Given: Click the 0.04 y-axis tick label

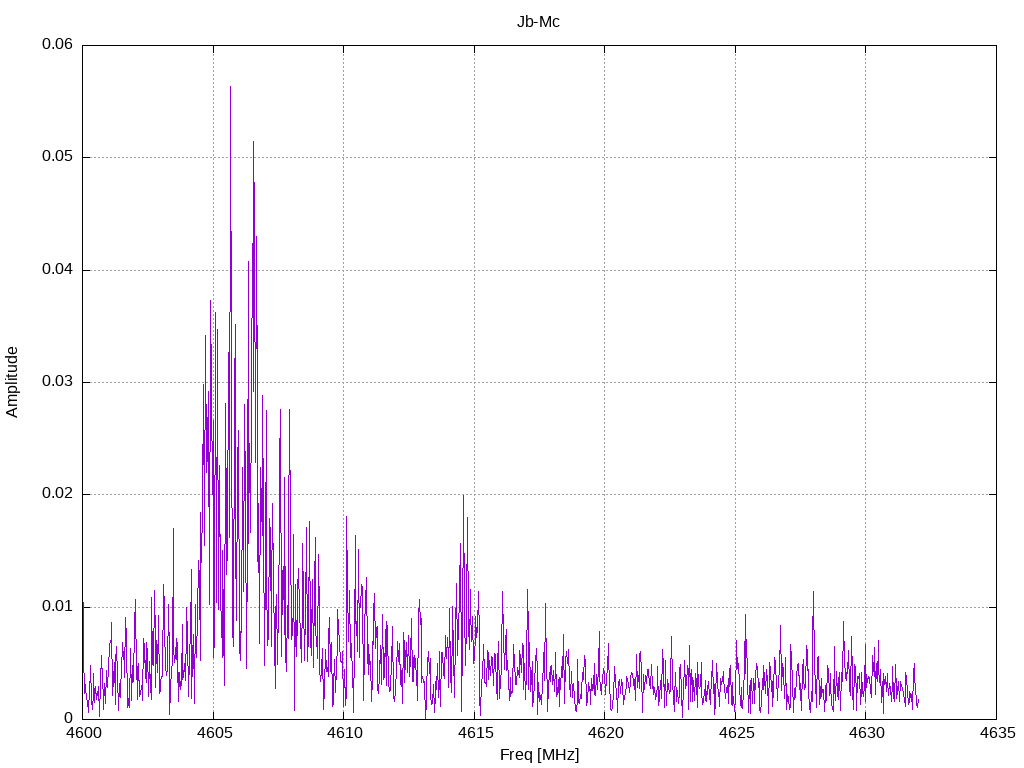Looking at the screenshot, I should click(57, 269).
